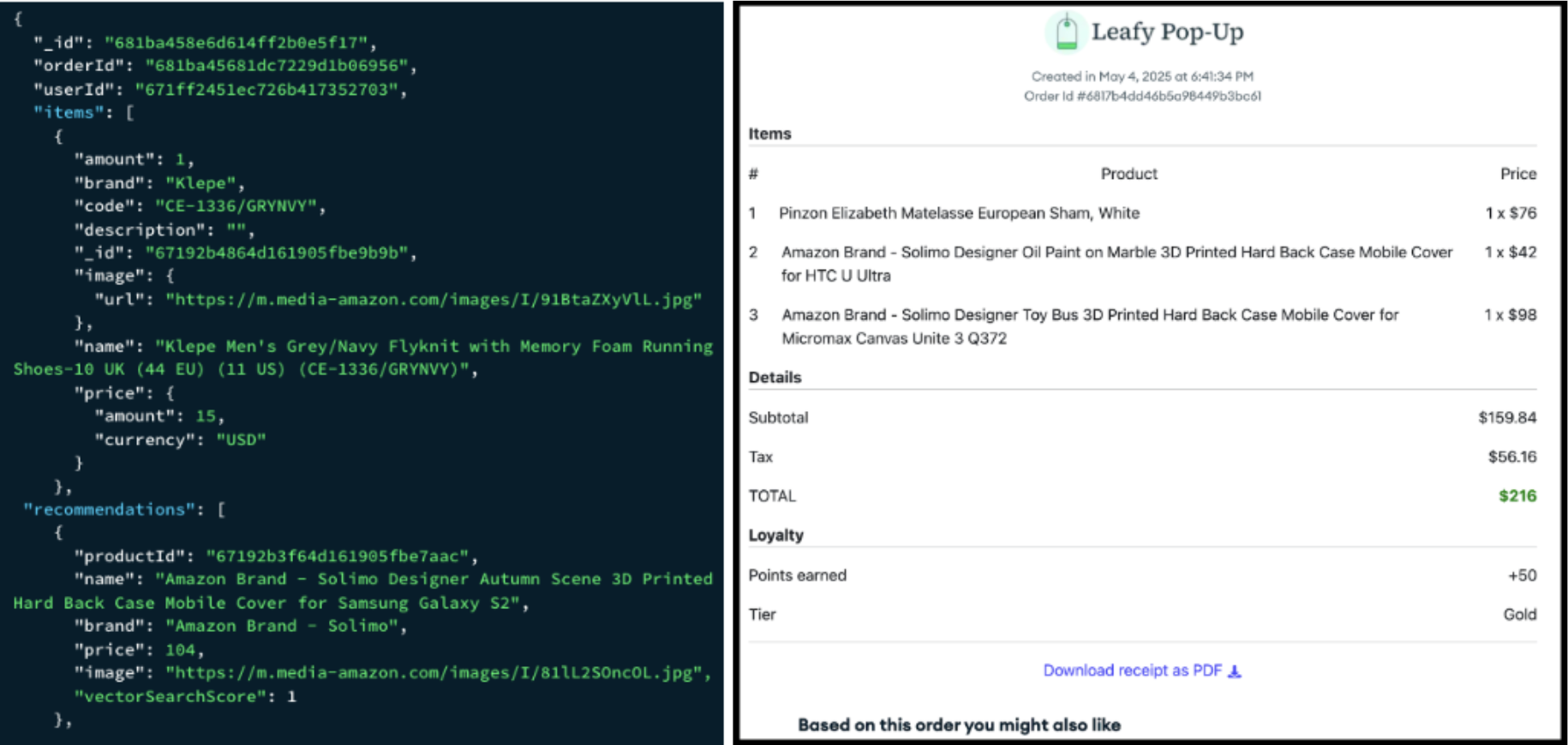Click the Items section heading
The width and height of the screenshot is (1568, 745).
click(x=769, y=134)
